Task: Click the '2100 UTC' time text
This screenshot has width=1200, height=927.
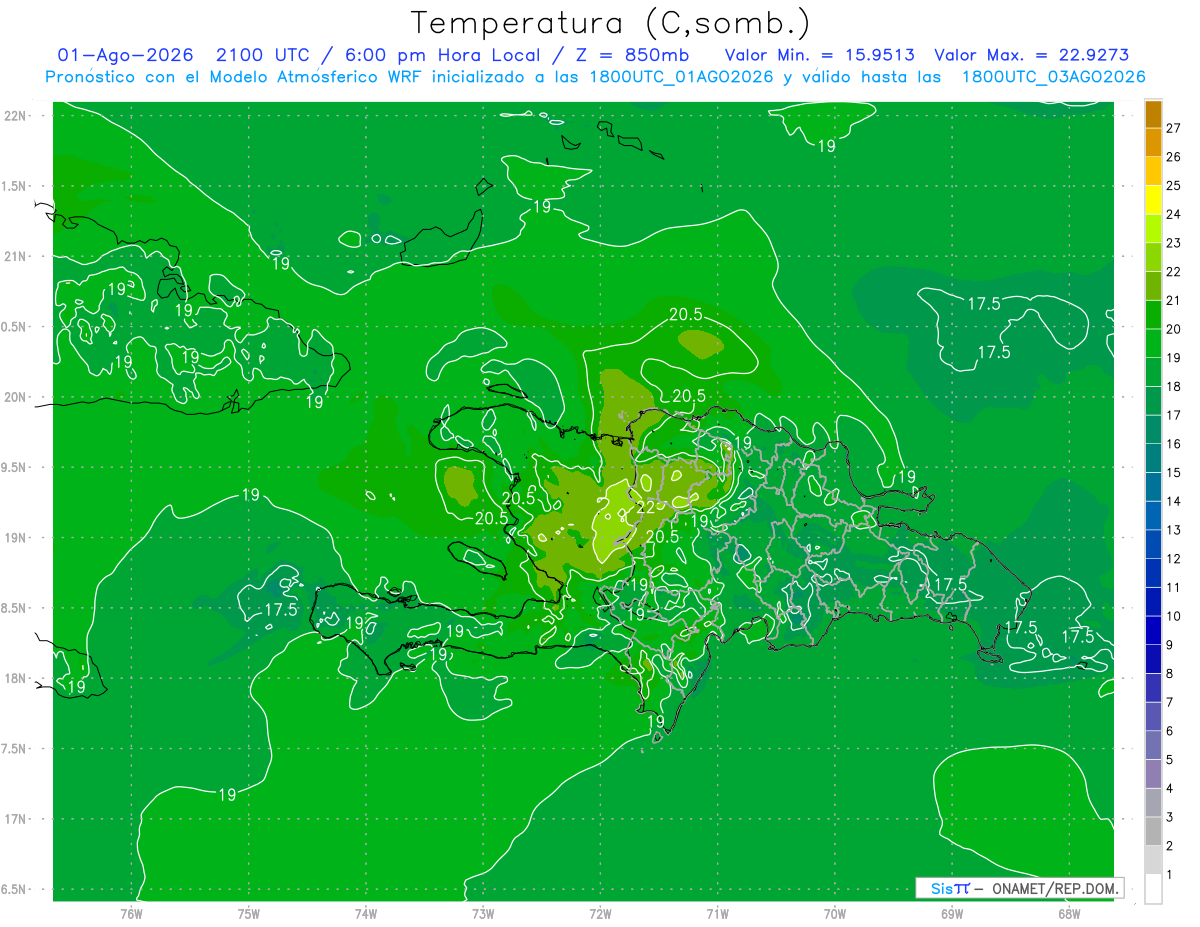Action: tap(262, 55)
